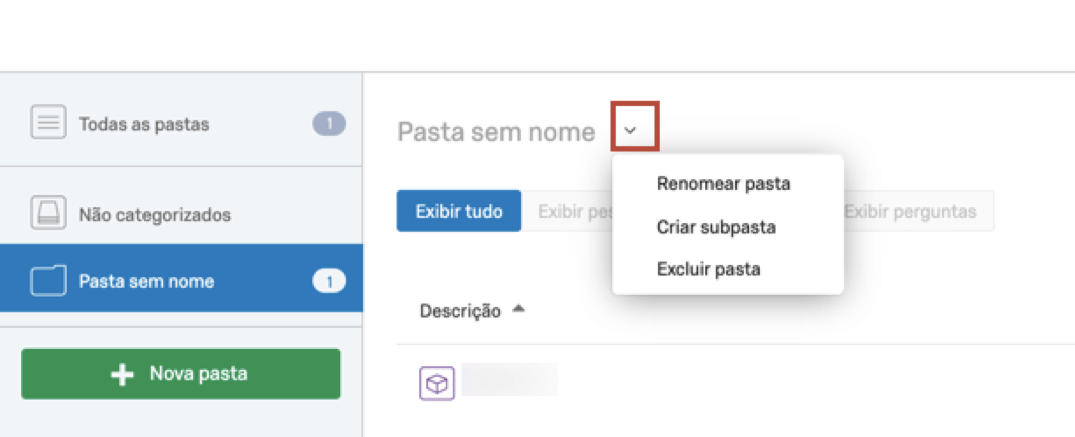Screen dimensions: 1075x437
Task: Click the count badge on Todas as pastas
Action: (328, 124)
